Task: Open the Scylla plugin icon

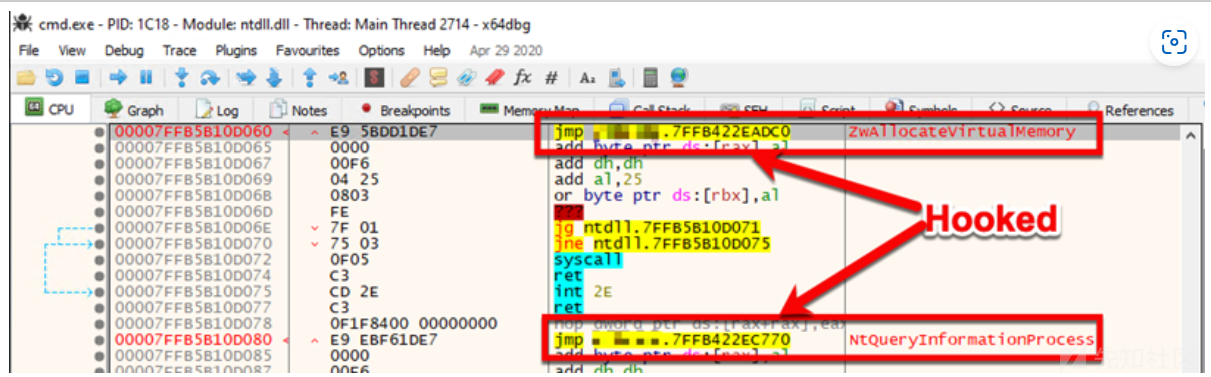Action: pyautogui.click(x=374, y=77)
